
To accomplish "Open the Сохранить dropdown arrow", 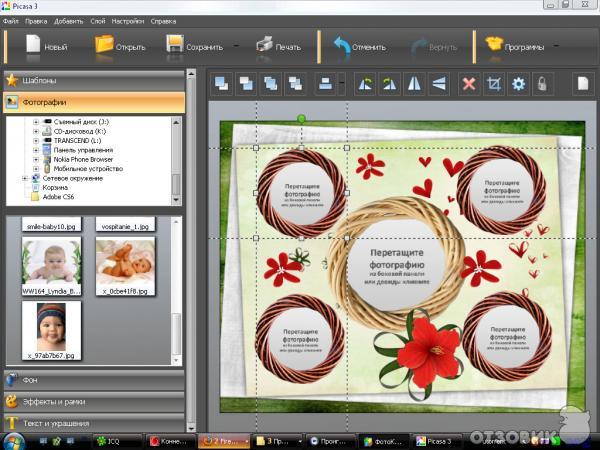I will (236, 45).
